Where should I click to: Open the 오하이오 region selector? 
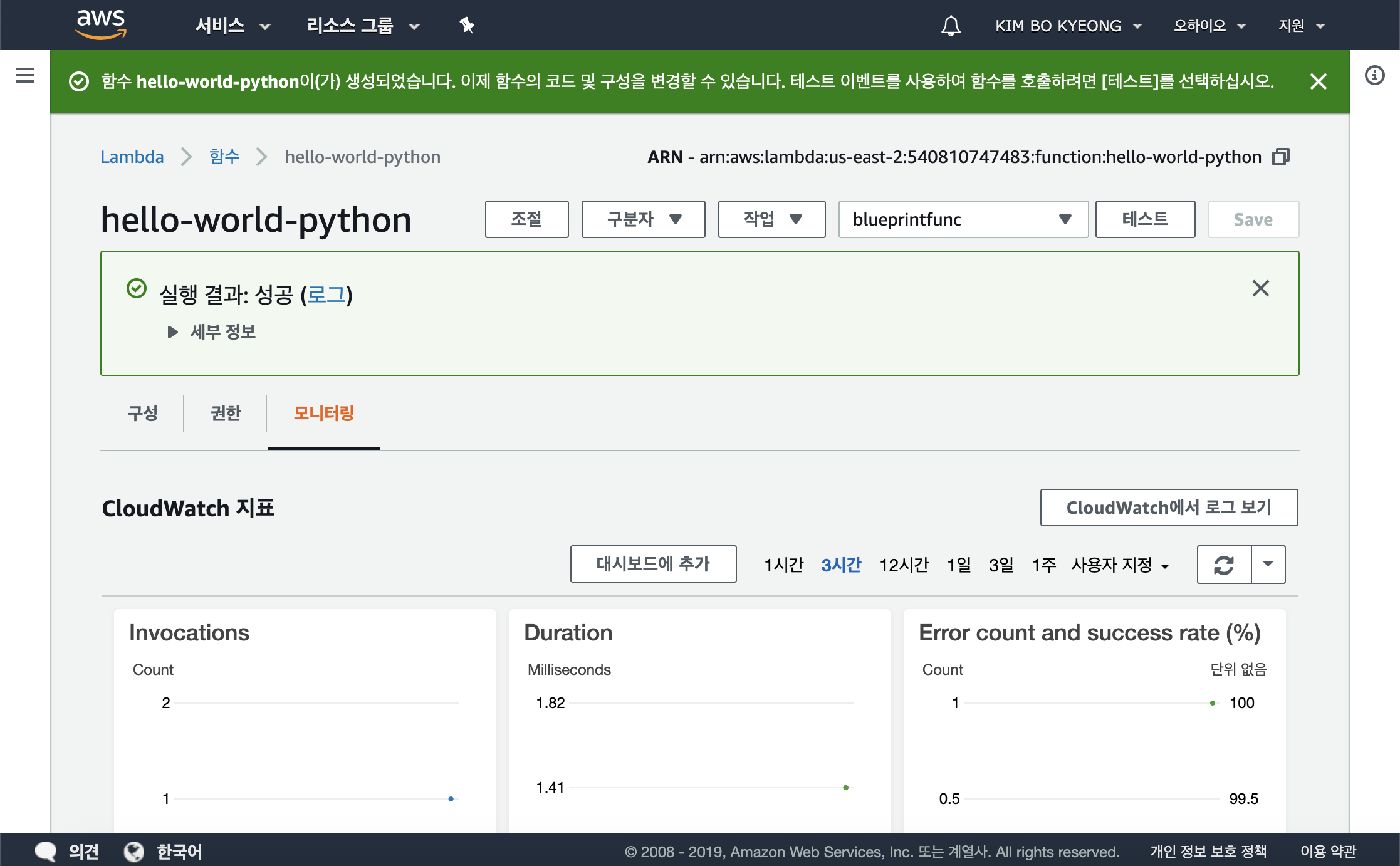point(1209,26)
